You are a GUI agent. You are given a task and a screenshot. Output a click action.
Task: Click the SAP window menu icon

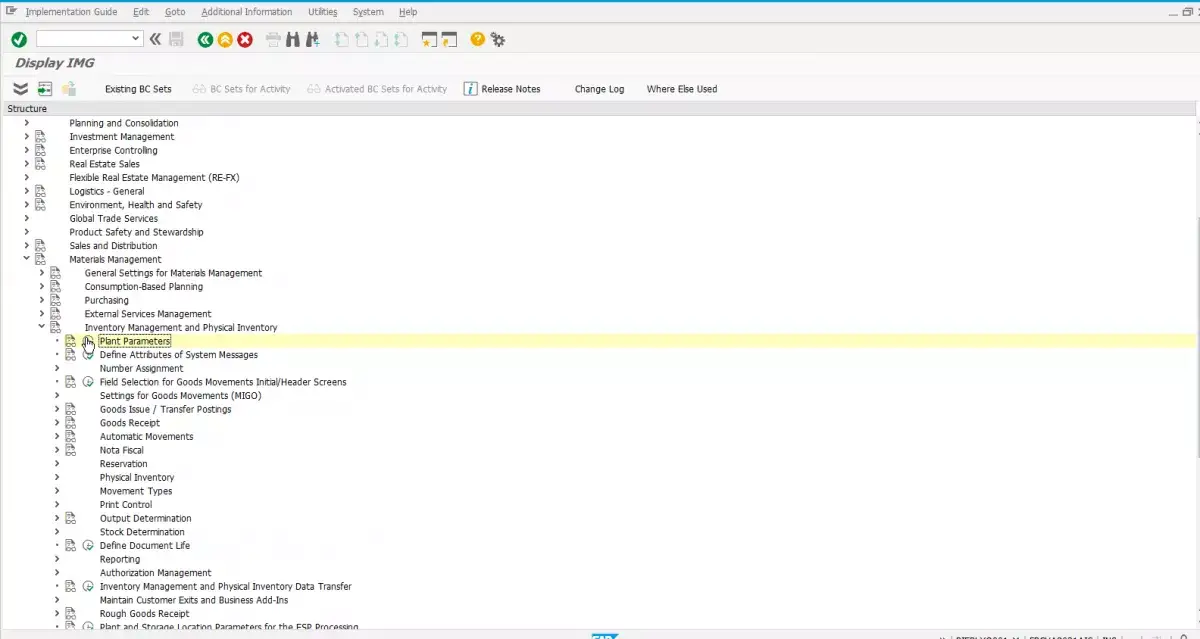coord(12,11)
